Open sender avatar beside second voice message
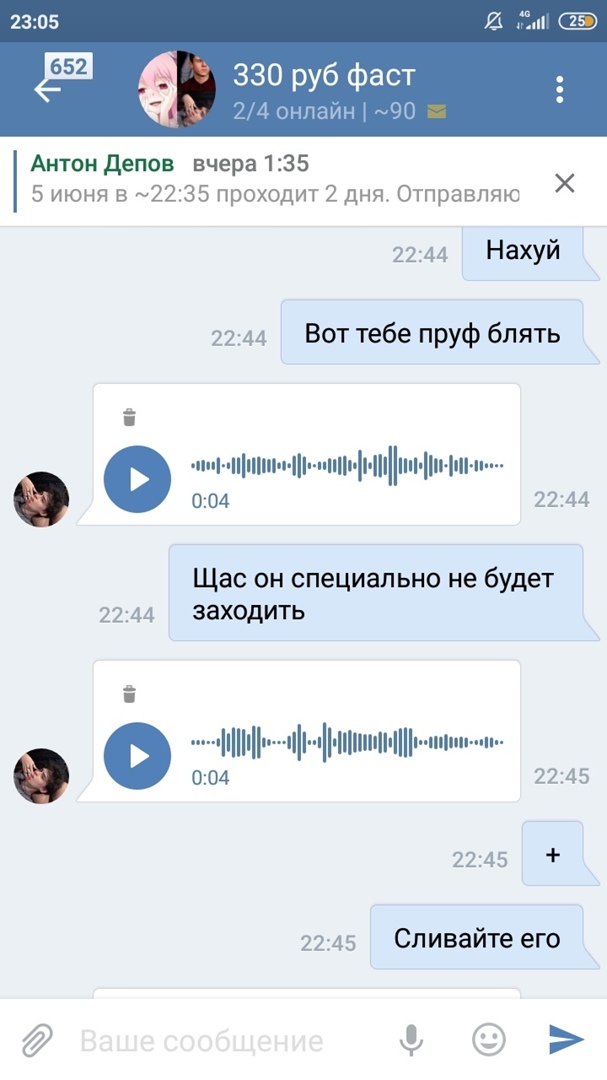 coord(41,776)
